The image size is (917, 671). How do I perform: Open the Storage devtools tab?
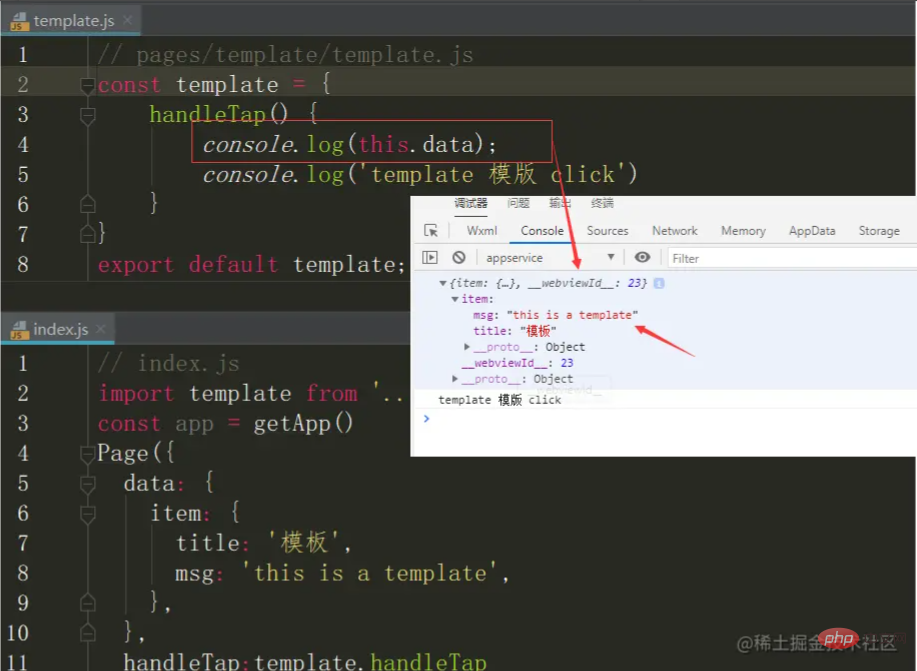(879, 230)
